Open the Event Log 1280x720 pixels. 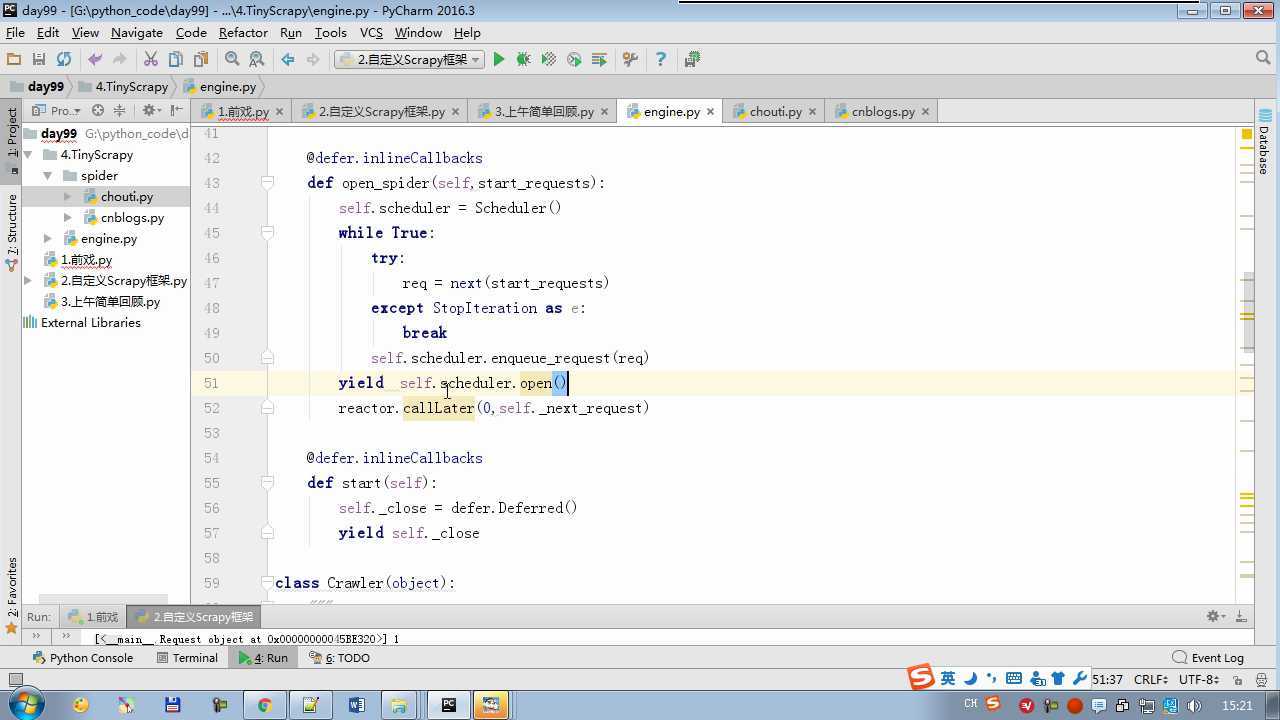point(1208,658)
